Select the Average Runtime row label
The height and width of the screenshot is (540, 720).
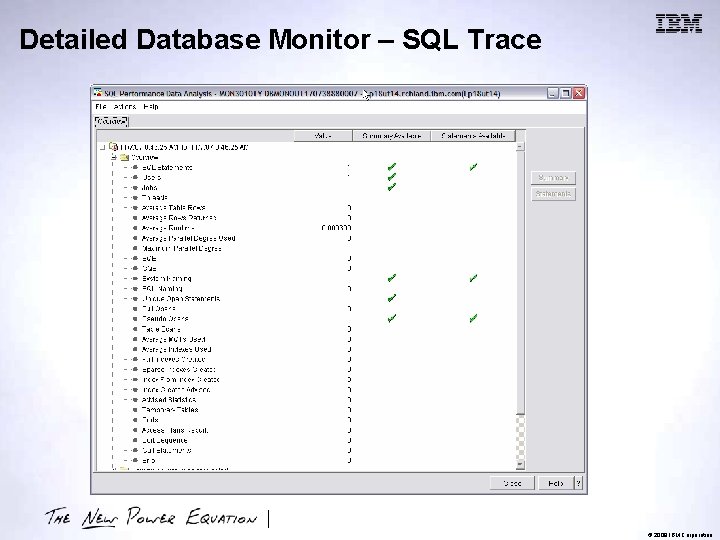point(168,228)
